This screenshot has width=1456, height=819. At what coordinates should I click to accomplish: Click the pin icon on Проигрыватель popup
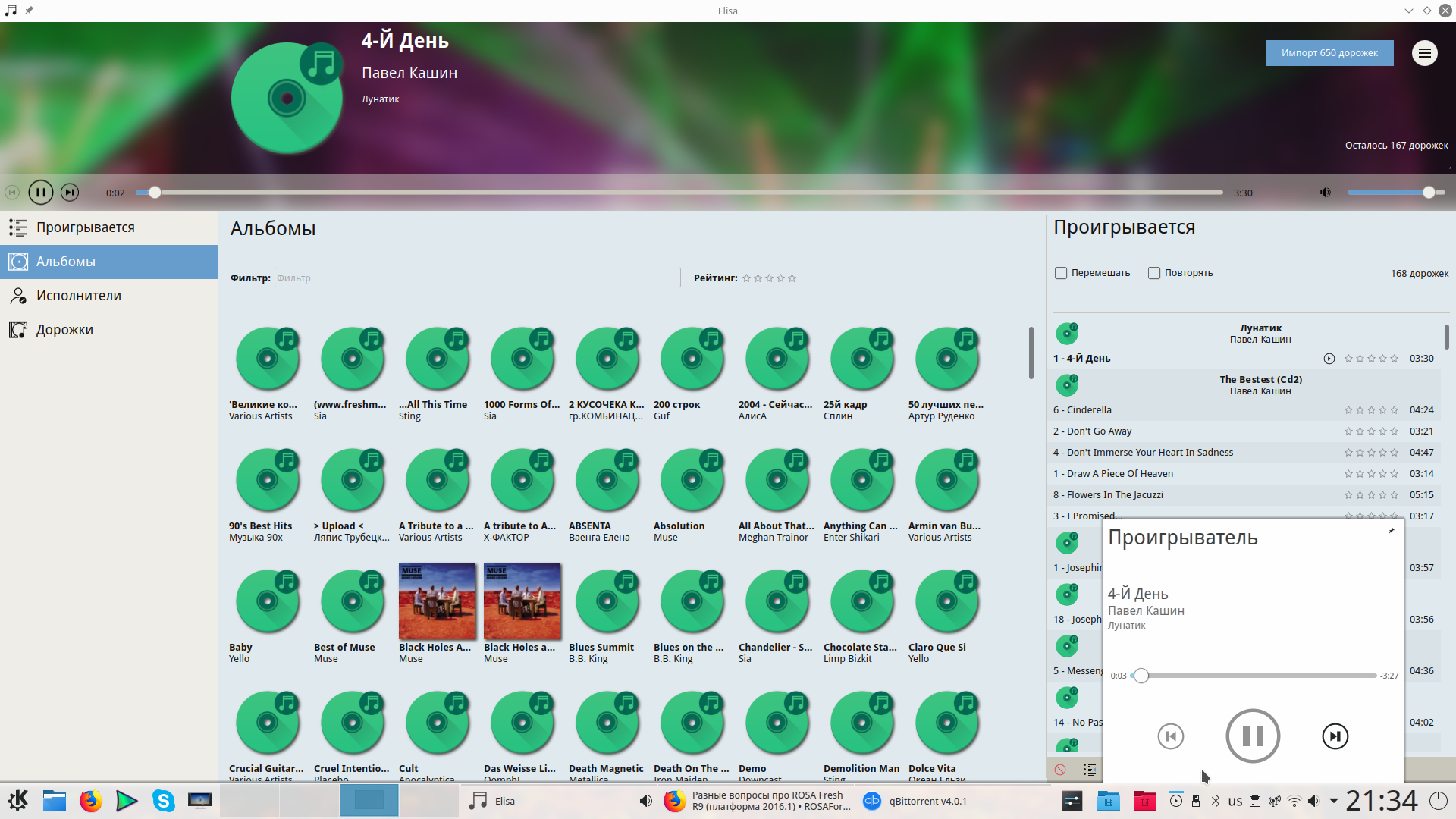tap(1391, 531)
